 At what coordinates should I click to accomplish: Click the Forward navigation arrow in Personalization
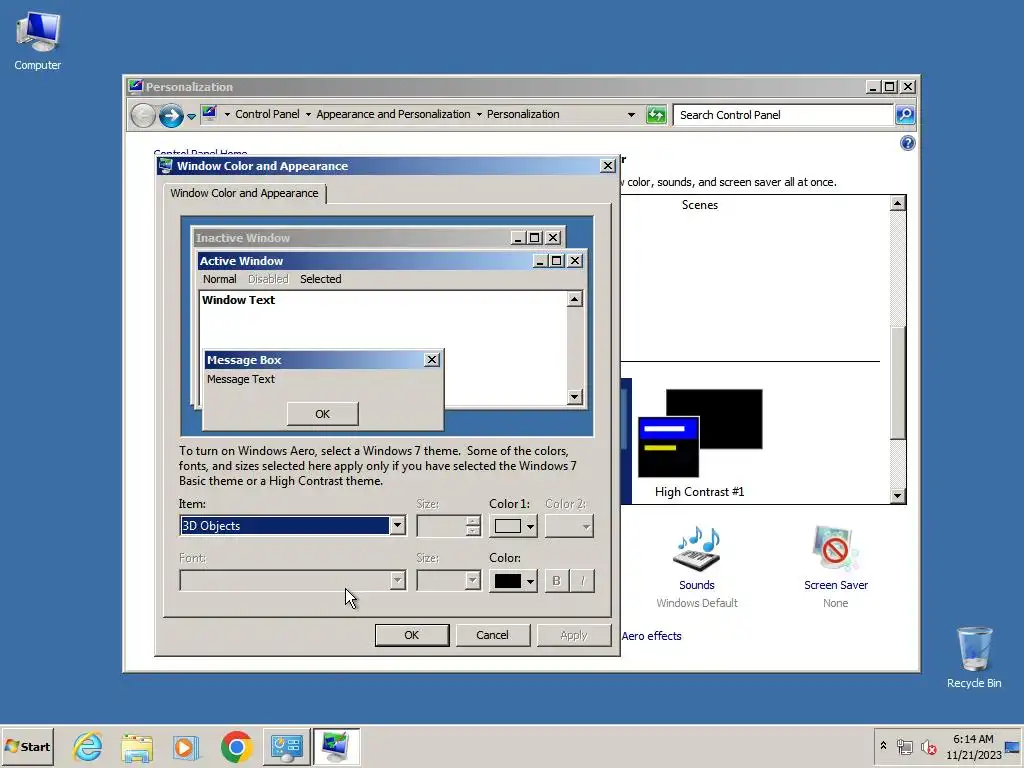tap(171, 116)
